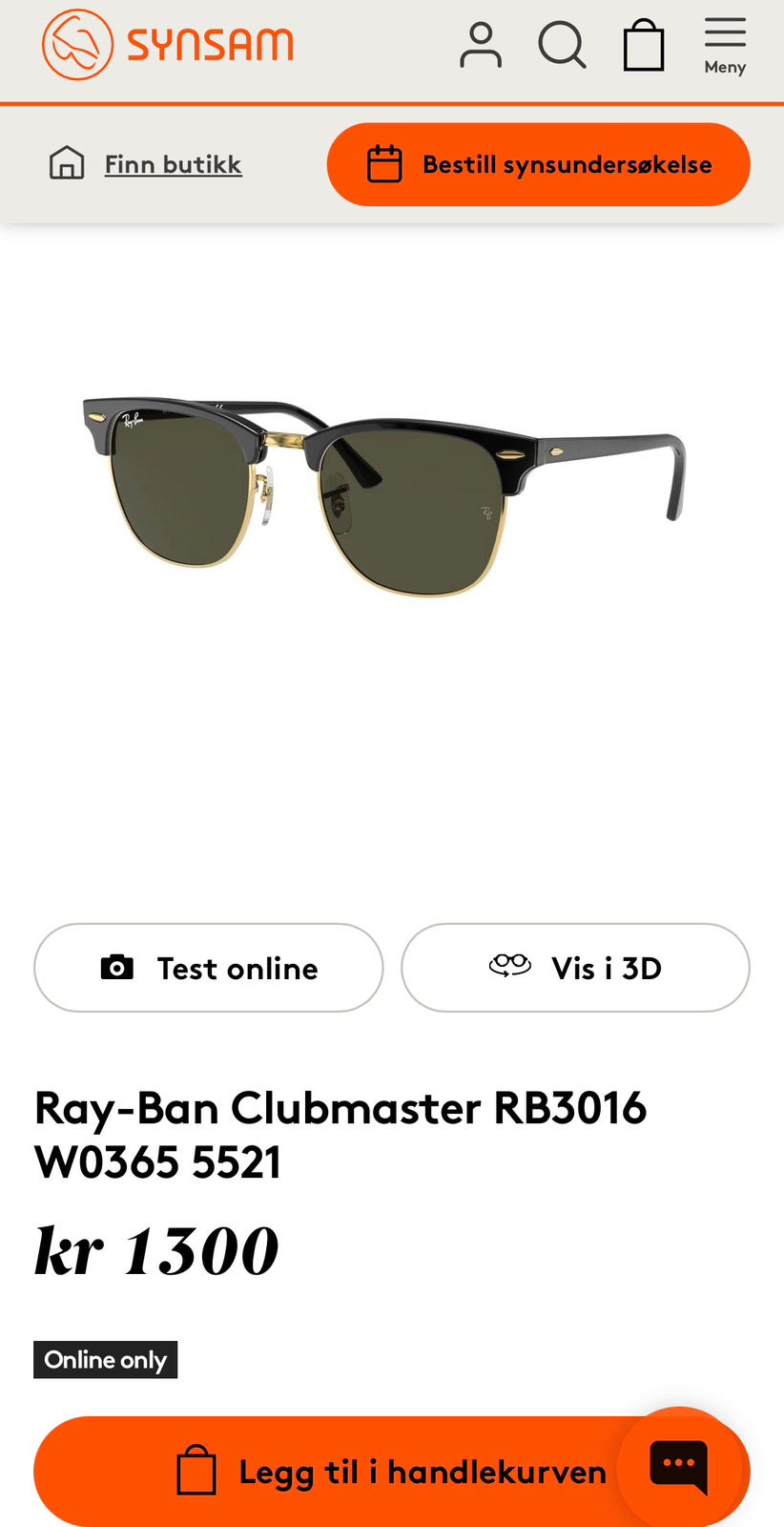Image resolution: width=784 pixels, height=1527 pixels.
Task: Click the bag icon in the add-to-cart button
Action: 196,1471
